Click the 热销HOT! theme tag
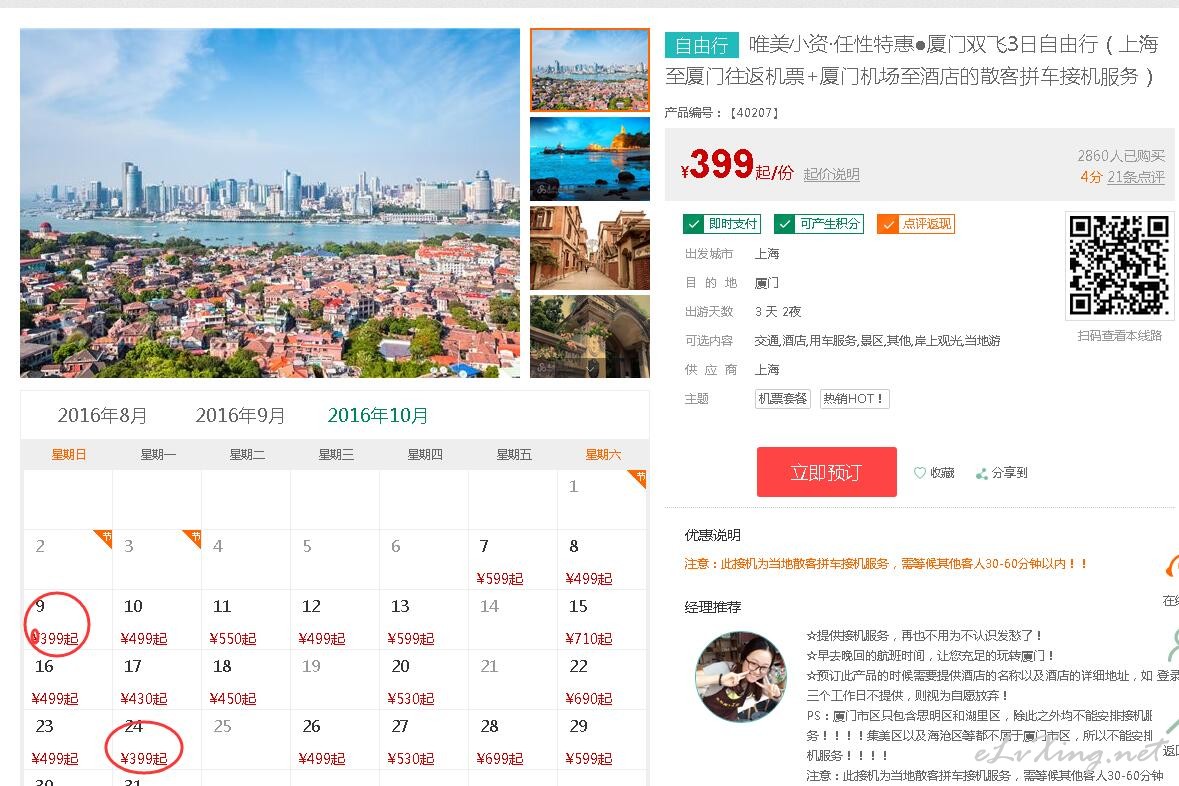The image size is (1179, 786). point(854,399)
